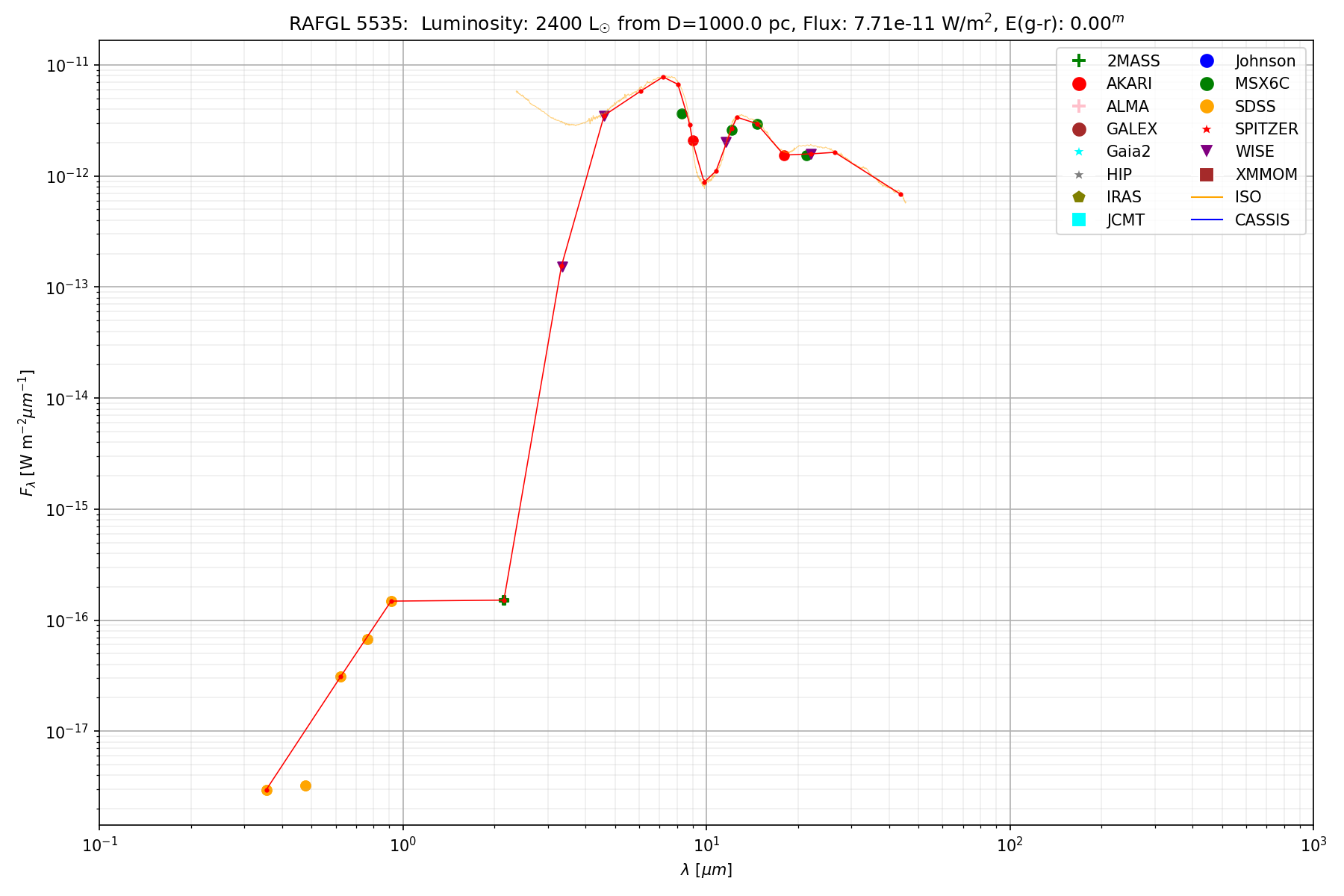Click the CASSIS blue line legend sample
1344x896 pixels.
(1207, 220)
